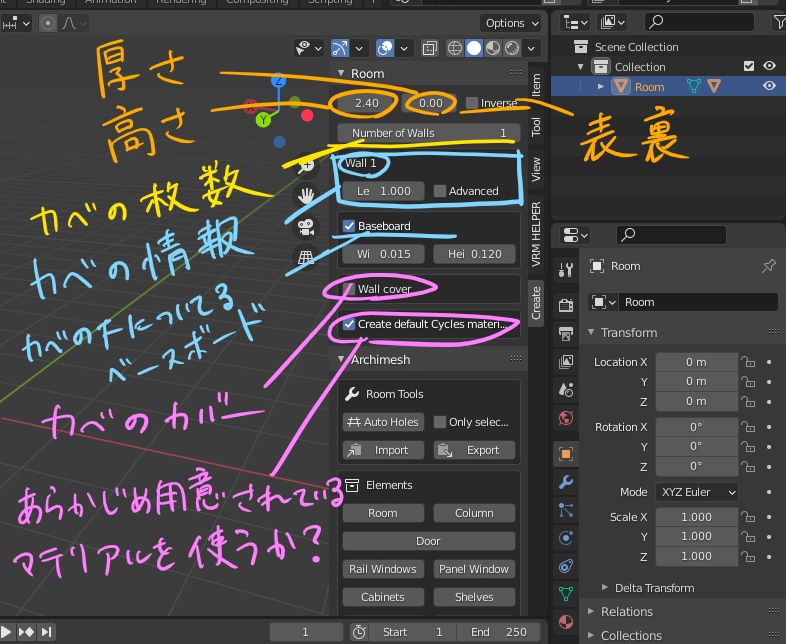Select wireframe viewport shading

click(x=455, y=48)
